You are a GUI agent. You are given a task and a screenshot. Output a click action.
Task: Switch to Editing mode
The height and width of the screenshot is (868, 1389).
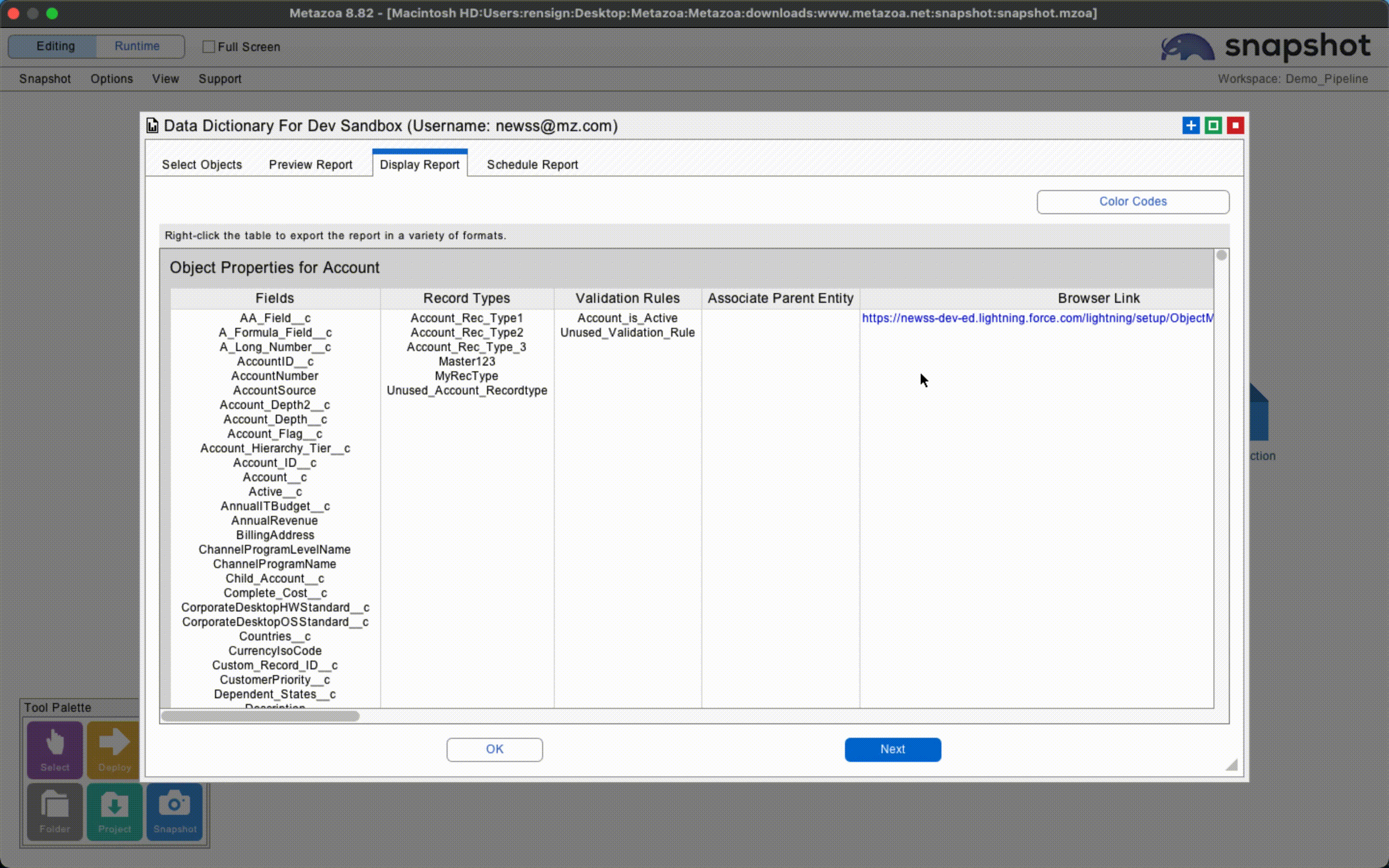[55, 46]
